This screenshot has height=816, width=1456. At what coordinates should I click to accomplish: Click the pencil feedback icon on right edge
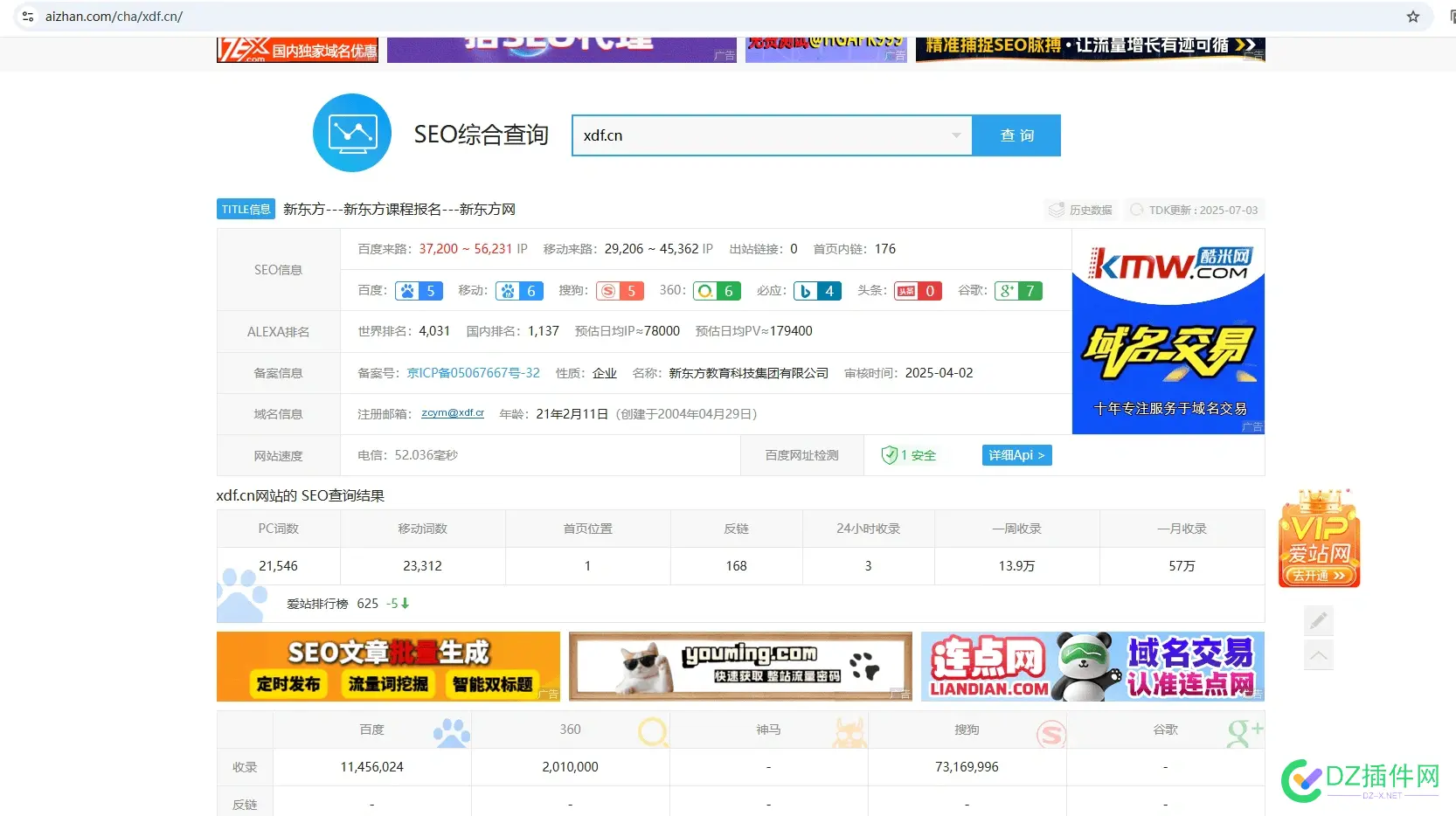pyautogui.click(x=1318, y=621)
